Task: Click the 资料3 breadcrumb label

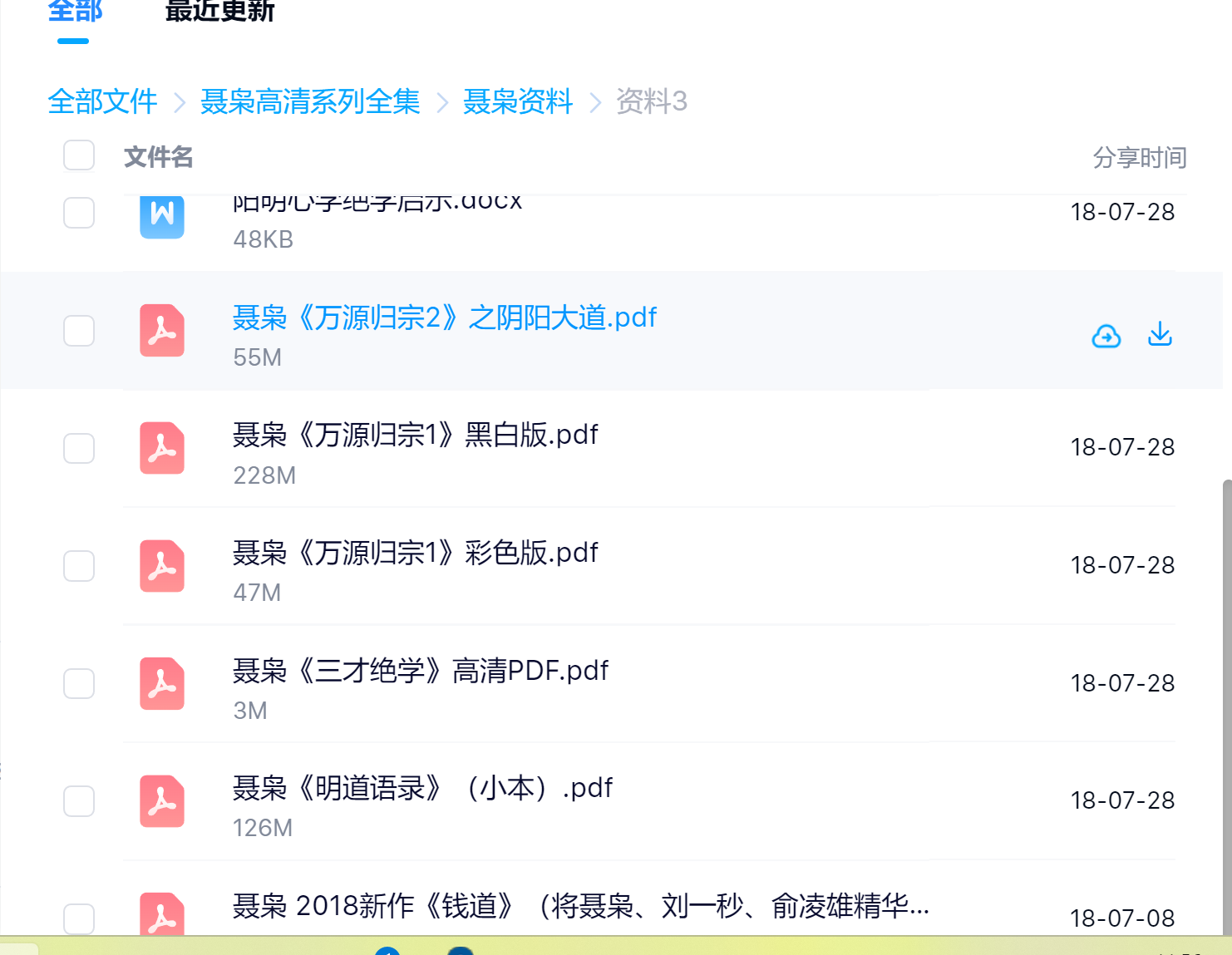Action: point(652,101)
